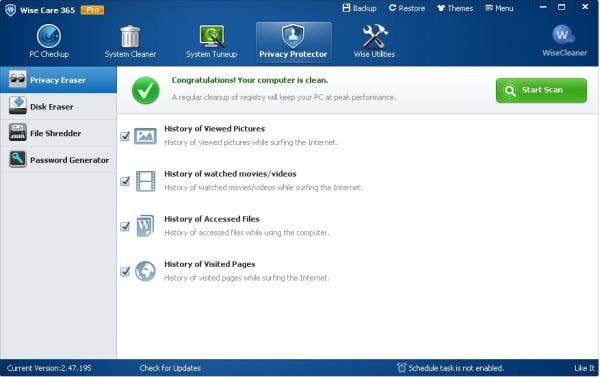600x377 pixels.
Task: Click the Password Generator key icon
Action: [x=17, y=159]
